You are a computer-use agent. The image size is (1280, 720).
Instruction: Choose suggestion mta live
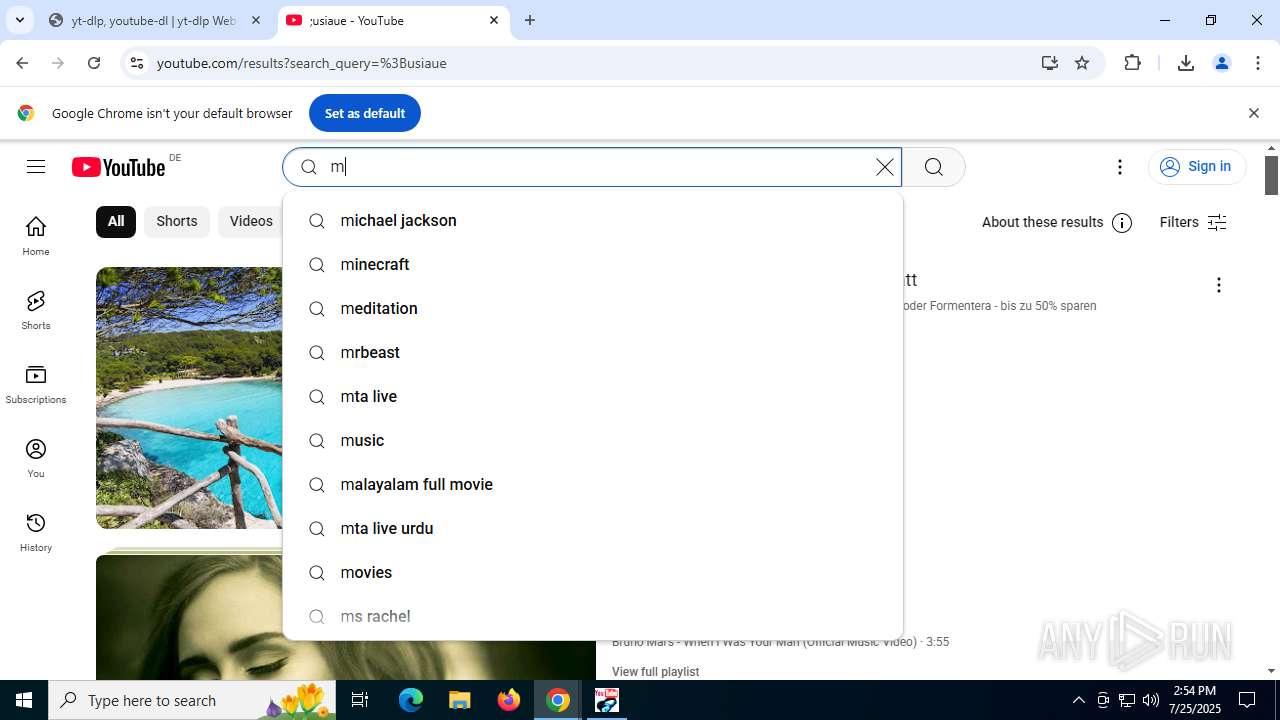tap(593, 396)
